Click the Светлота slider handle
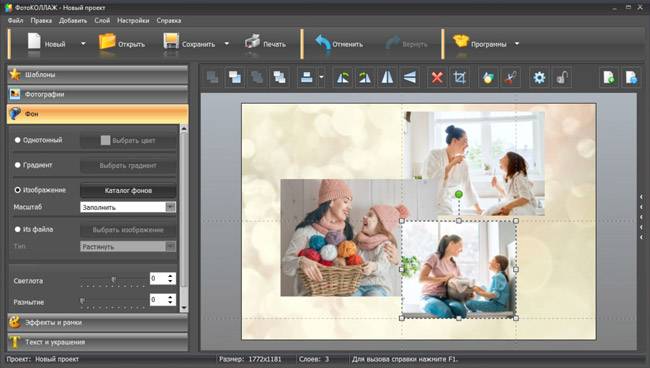Screen dimensions: 650x368 point(114,280)
